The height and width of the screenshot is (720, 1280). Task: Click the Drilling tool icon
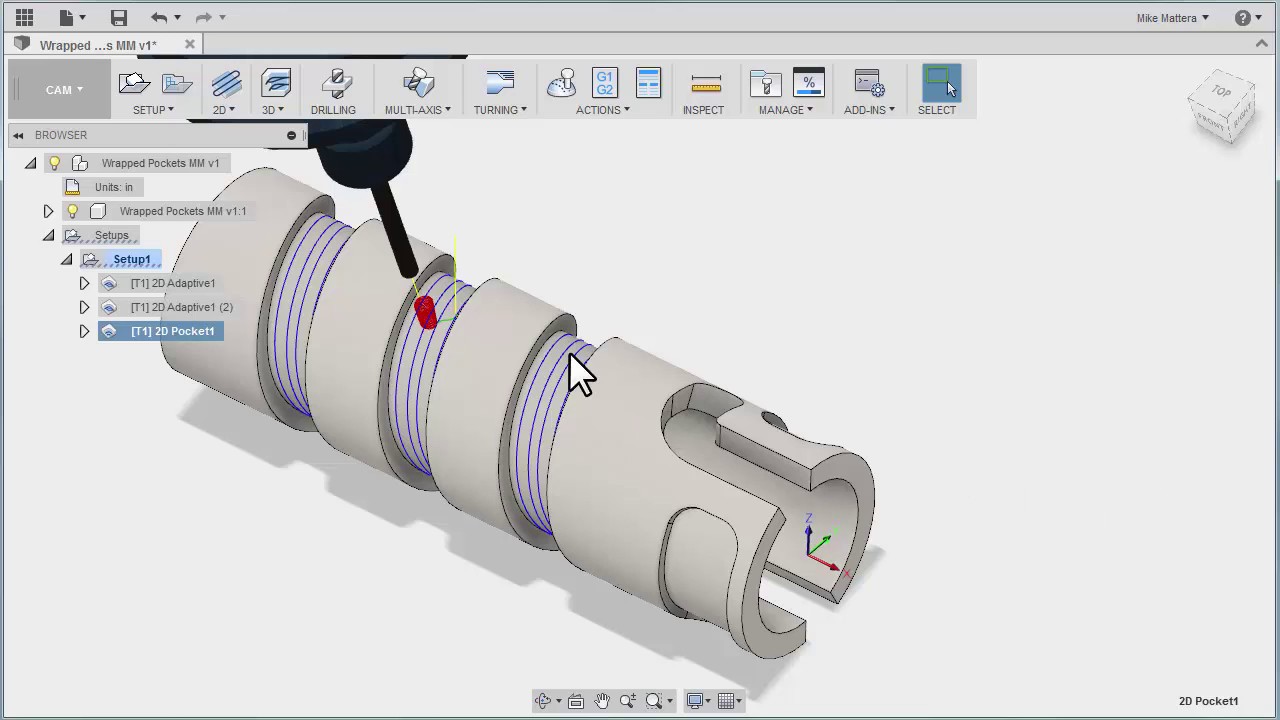(336, 84)
